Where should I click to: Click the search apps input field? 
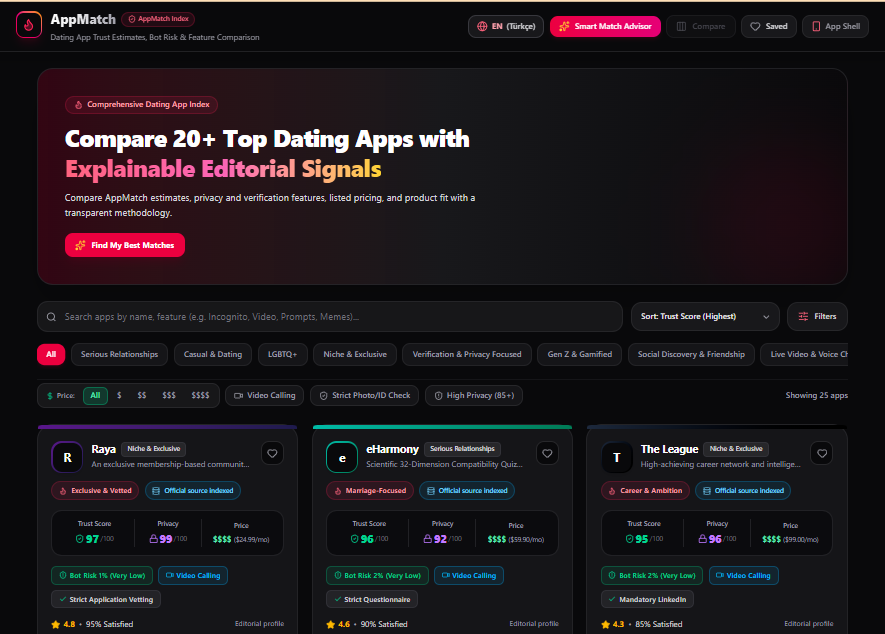coord(330,317)
